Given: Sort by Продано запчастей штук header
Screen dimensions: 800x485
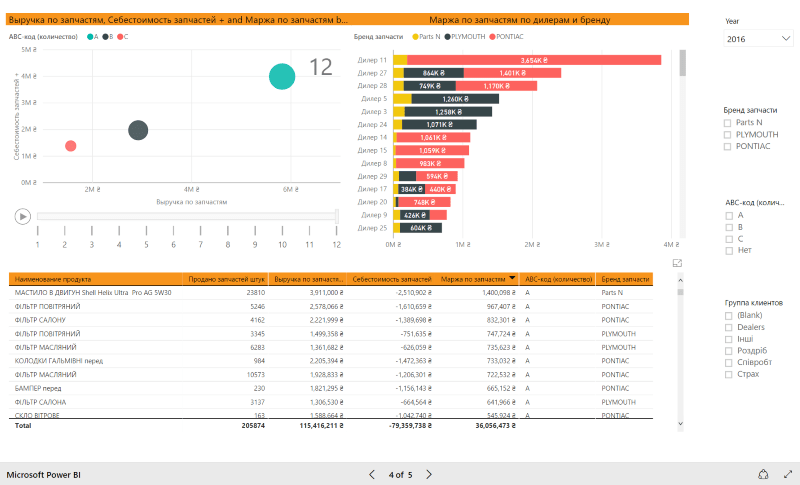Looking at the screenshot, I should pos(226,279).
